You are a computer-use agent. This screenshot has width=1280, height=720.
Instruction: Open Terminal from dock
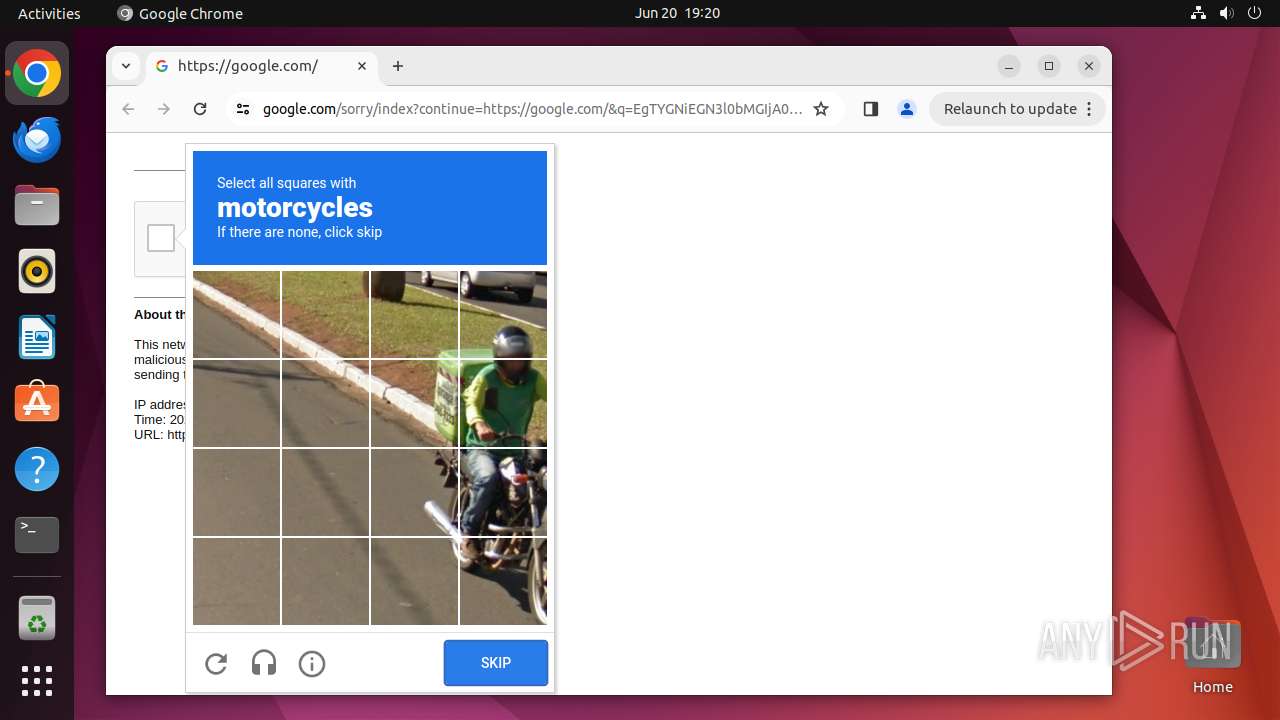tap(37, 535)
